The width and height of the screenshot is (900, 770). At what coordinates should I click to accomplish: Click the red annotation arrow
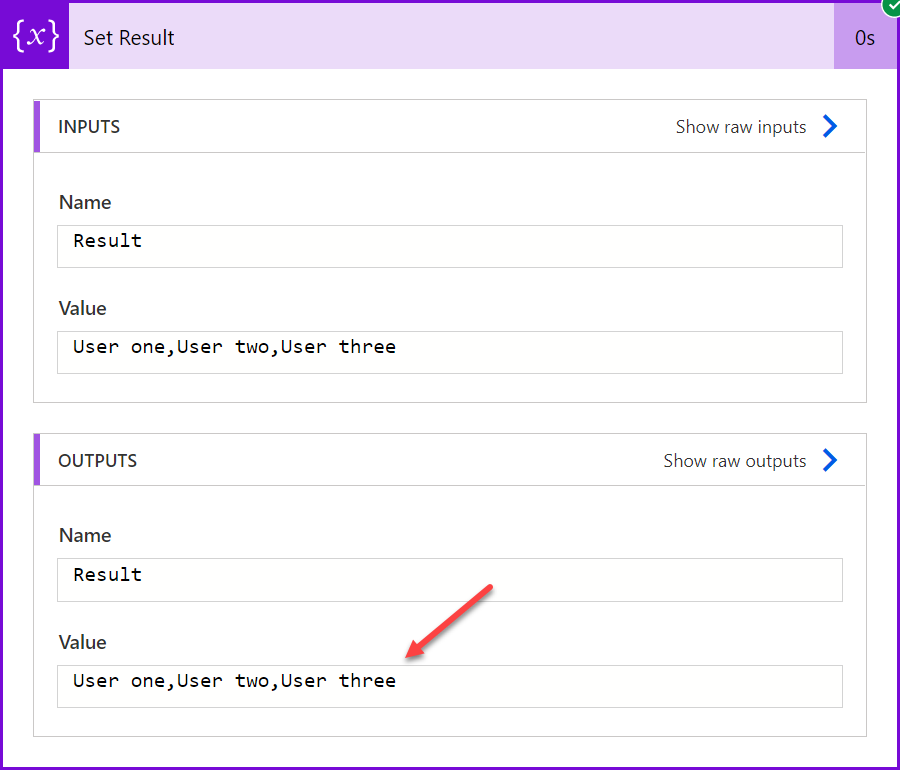point(449,621)
